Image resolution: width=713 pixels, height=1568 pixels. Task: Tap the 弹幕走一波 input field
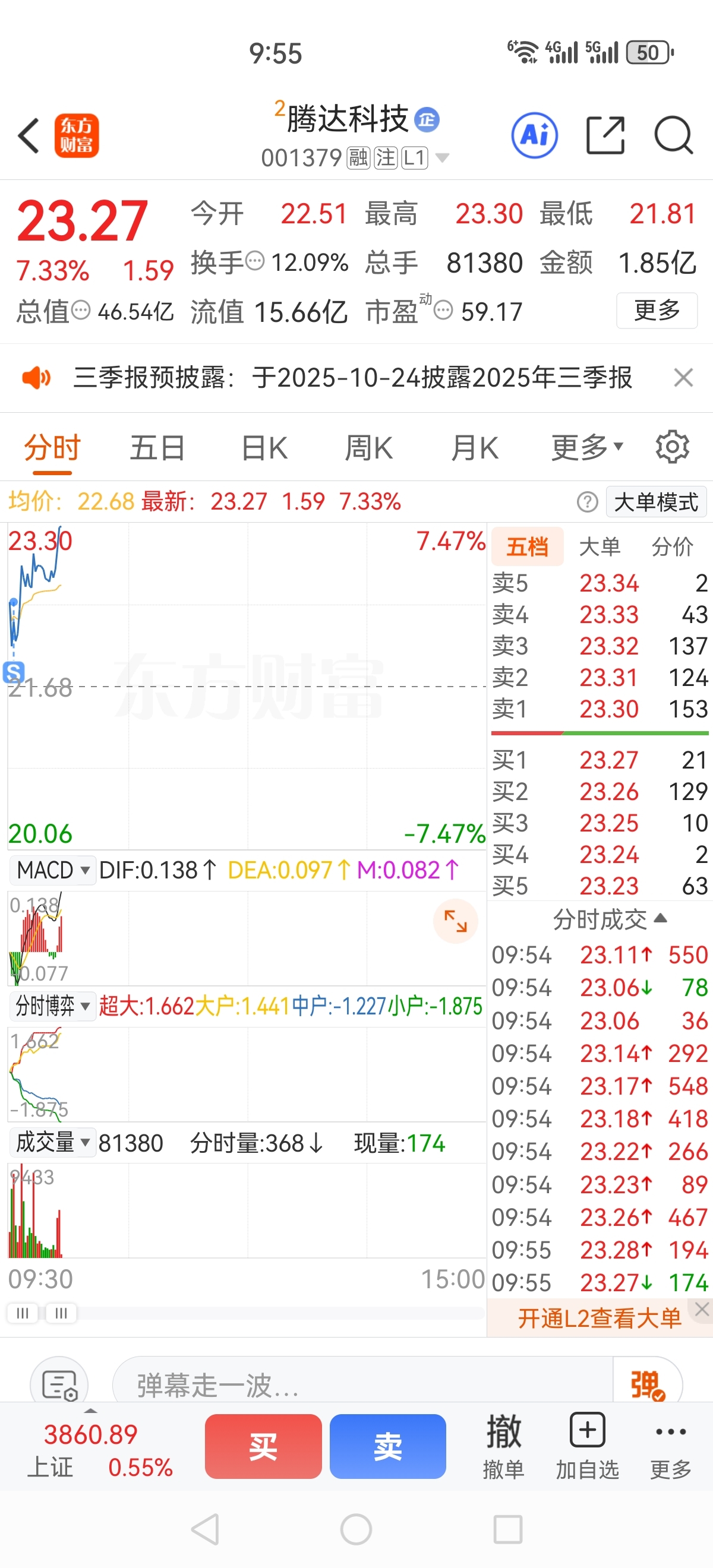pyautogui.click(x=363, y=1386)
